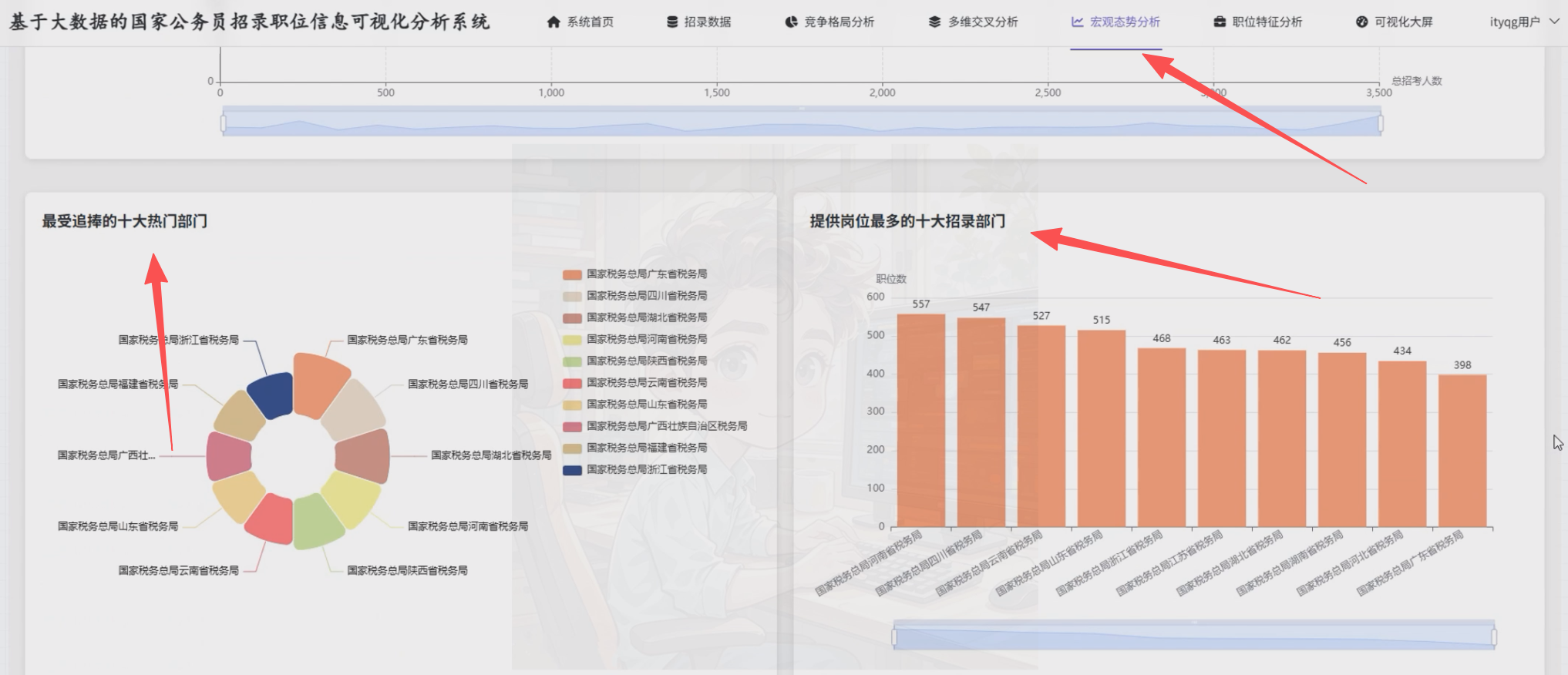Click the bar labeled 463
This screenshot has width=1568, height=675.
(1222, 438)
